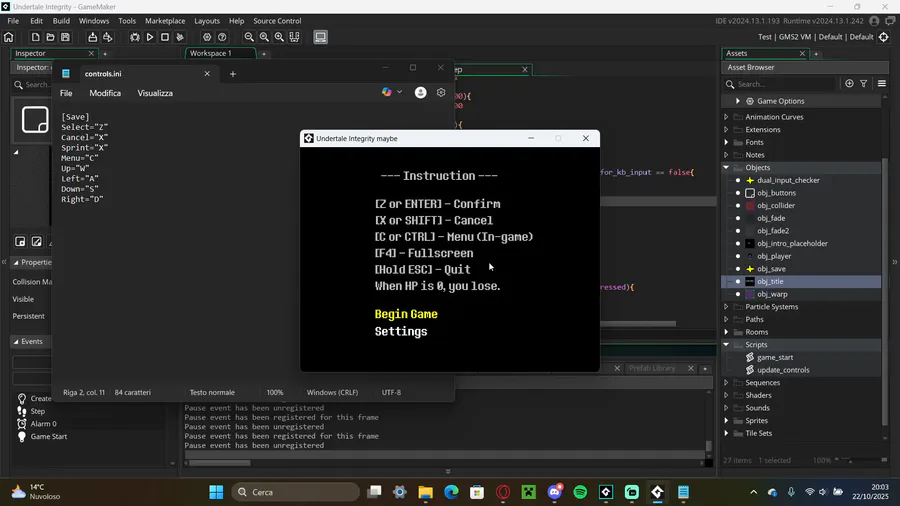Clean the build with the broom icon
The height and width of the screenshot is (506, 900).
point(180,37)
